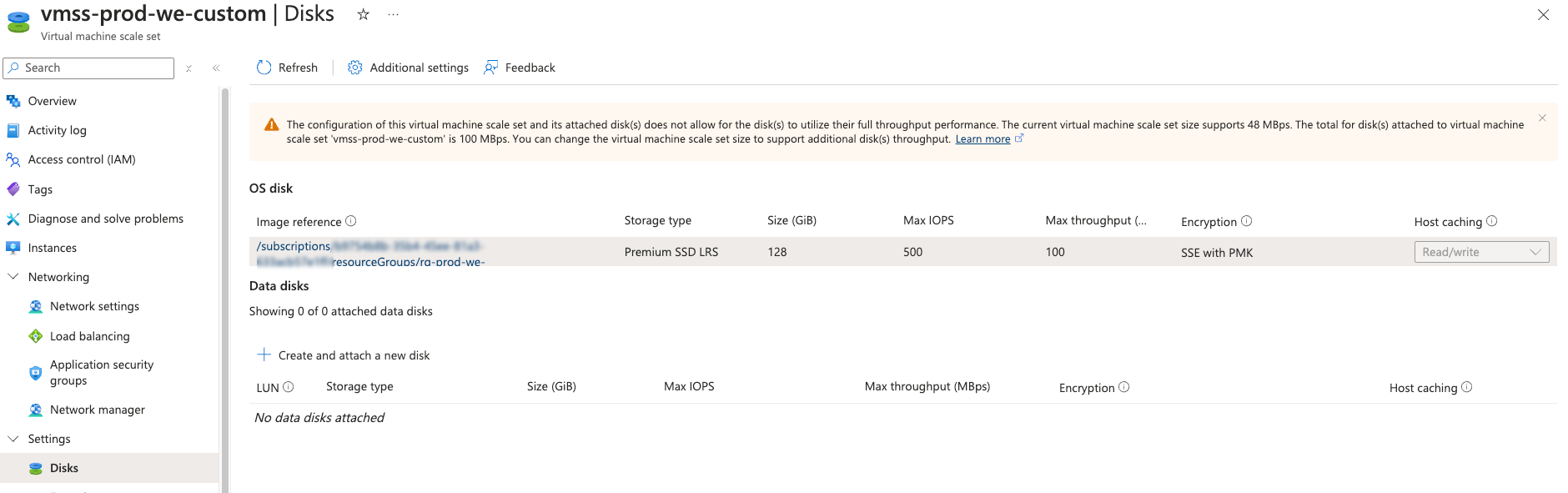Click Learn more link in warning
1568x493 pixels.
coord(983,139)
